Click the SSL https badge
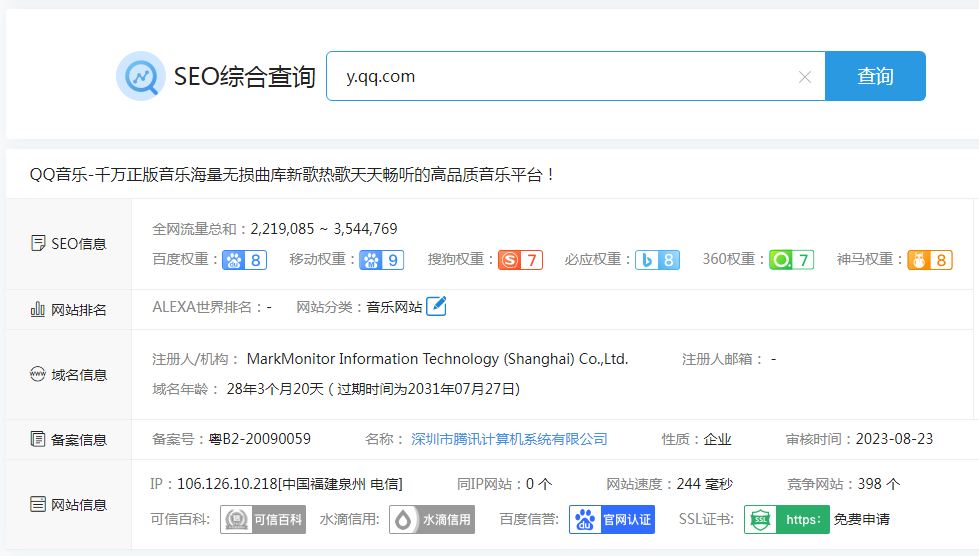 (x=787, y=519)
